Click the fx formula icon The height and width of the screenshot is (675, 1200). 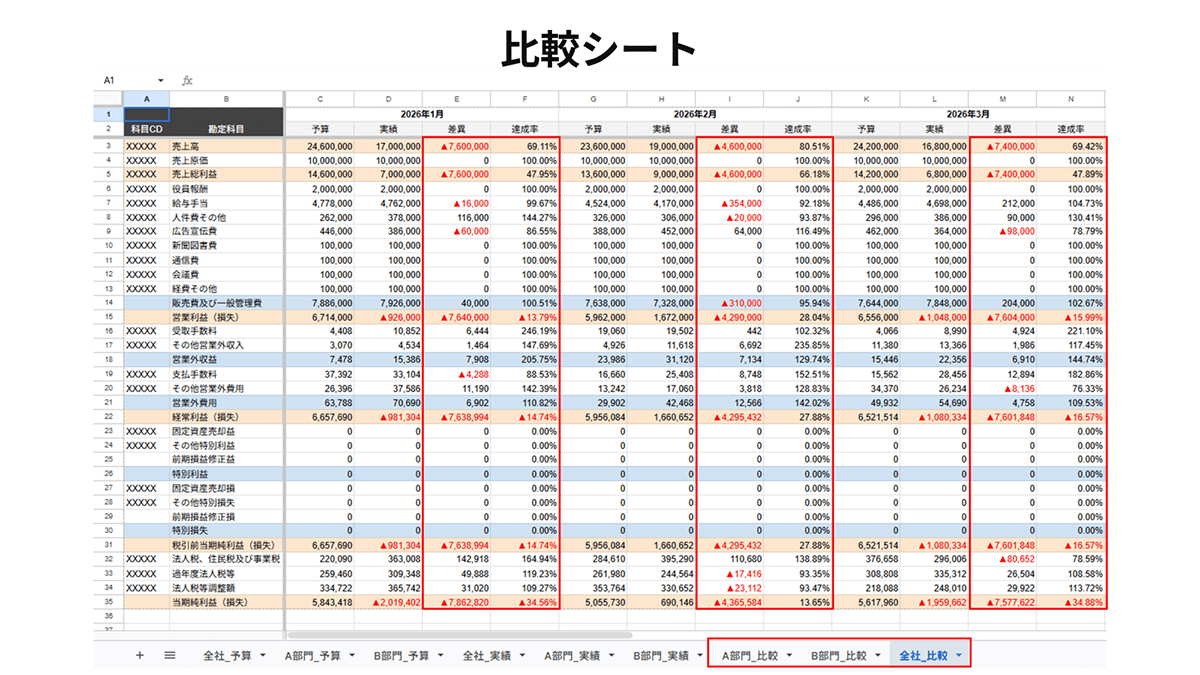point(187,80)
